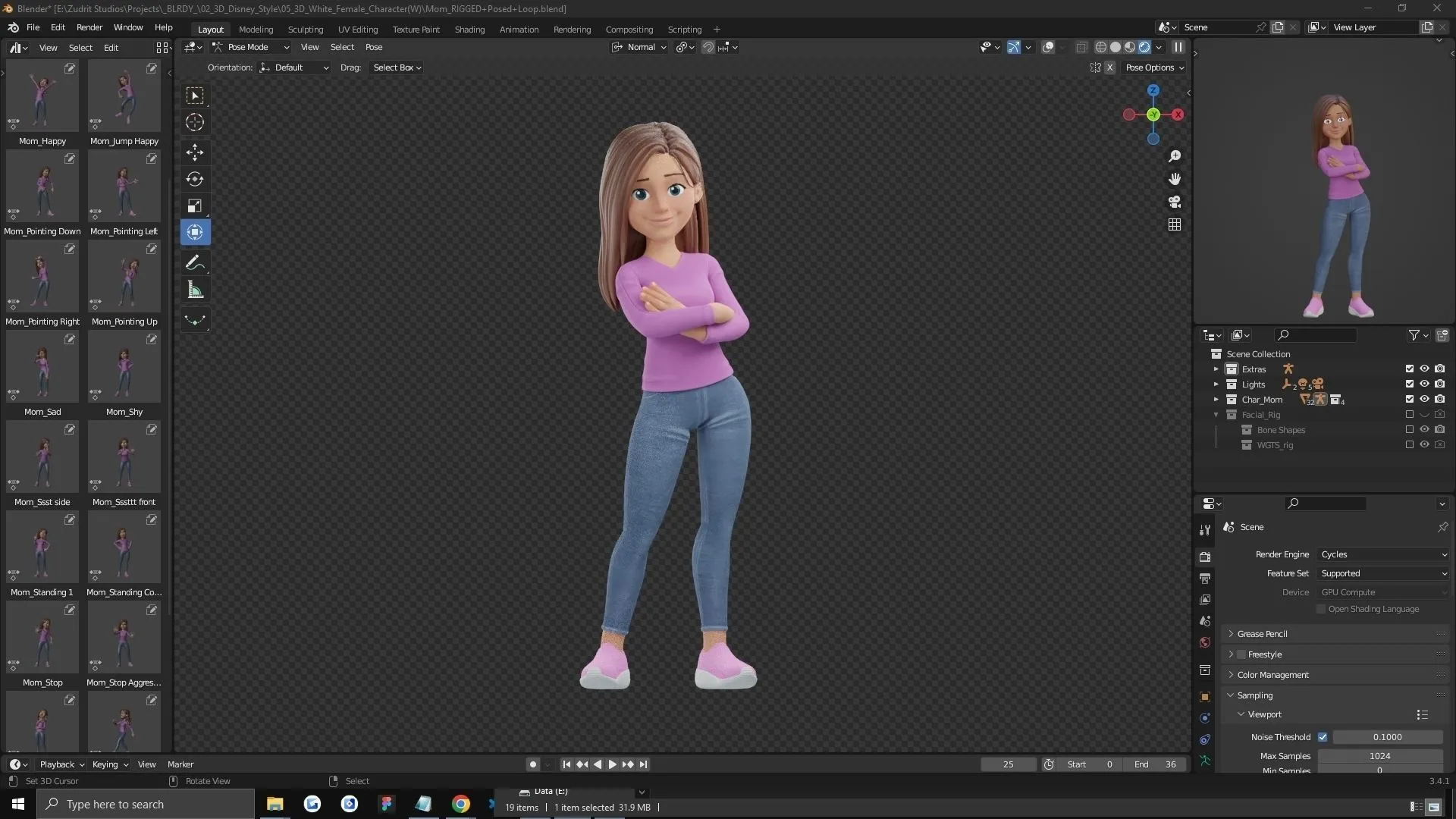Hide the Lights collection with its eye toggle

click(1425, 384)
